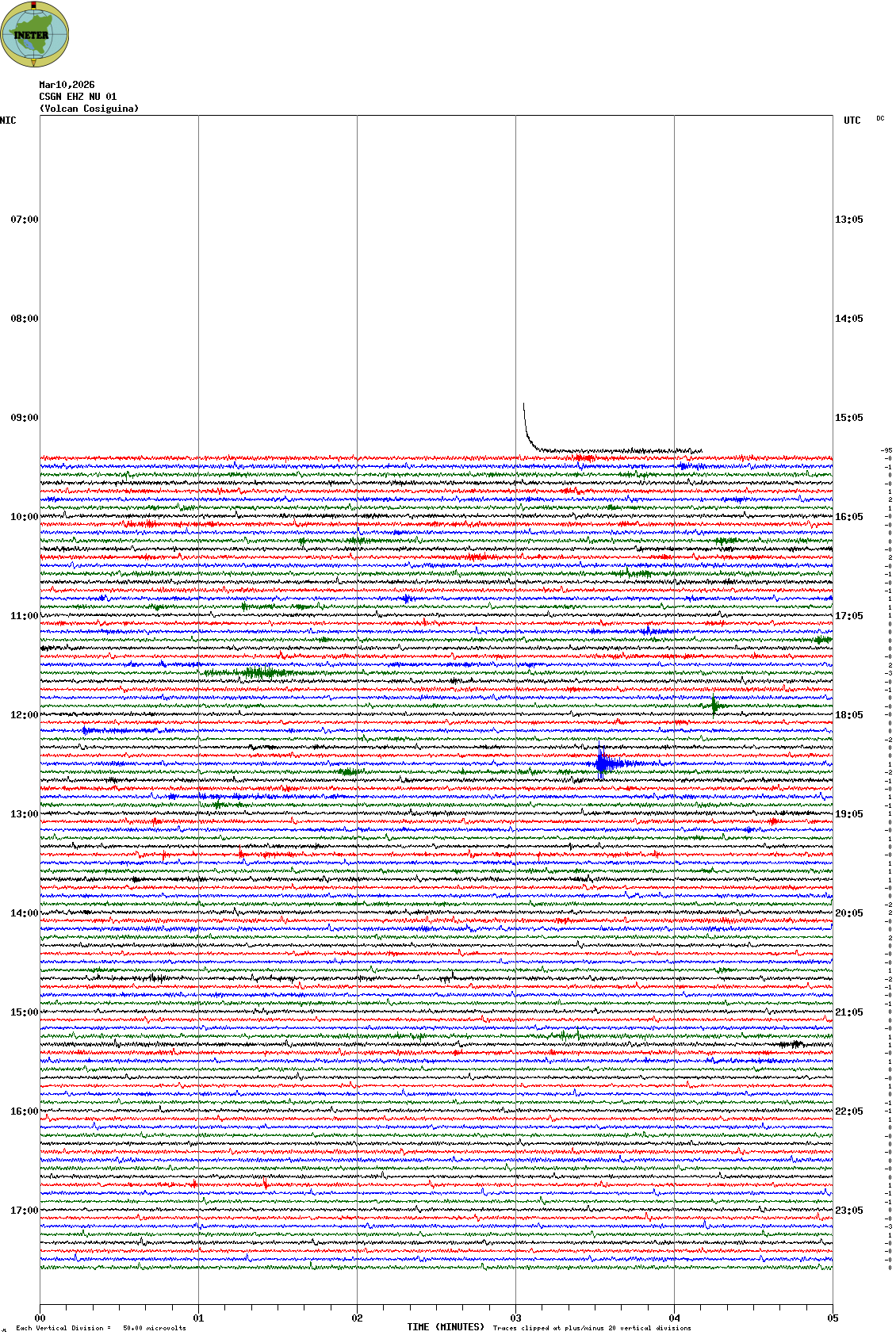Click the black decaying spike at trace start
Viewport: 896px width, 1339px height.
coord(526,428)
